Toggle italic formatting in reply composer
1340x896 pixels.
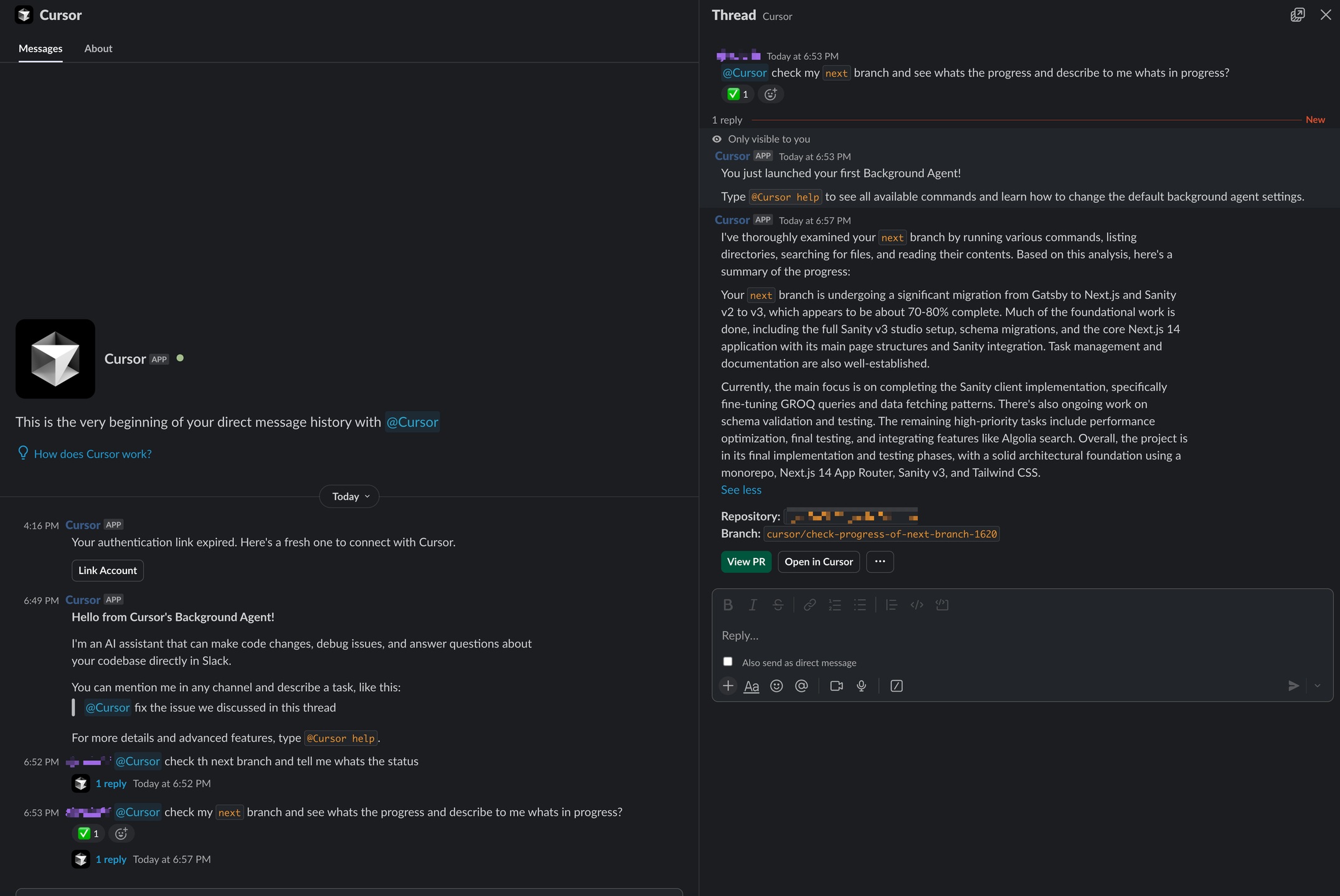click(x=753, y=605)
